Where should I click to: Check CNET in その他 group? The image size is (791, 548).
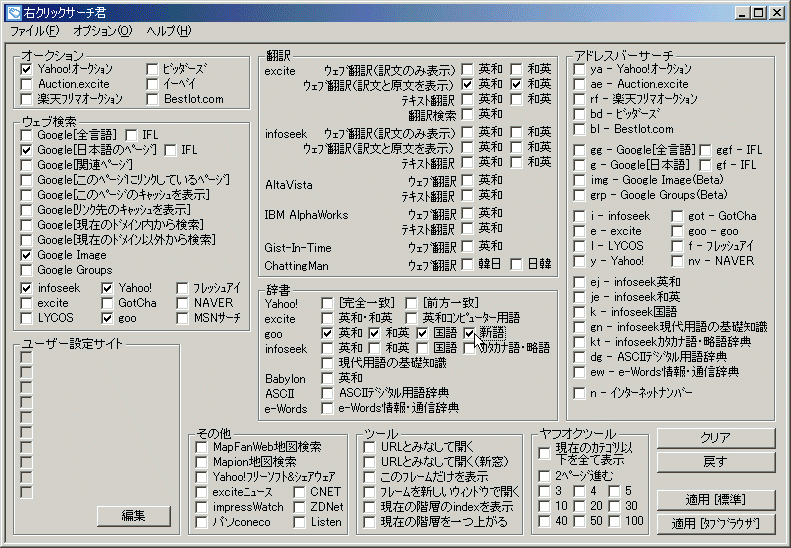(299, 492)
